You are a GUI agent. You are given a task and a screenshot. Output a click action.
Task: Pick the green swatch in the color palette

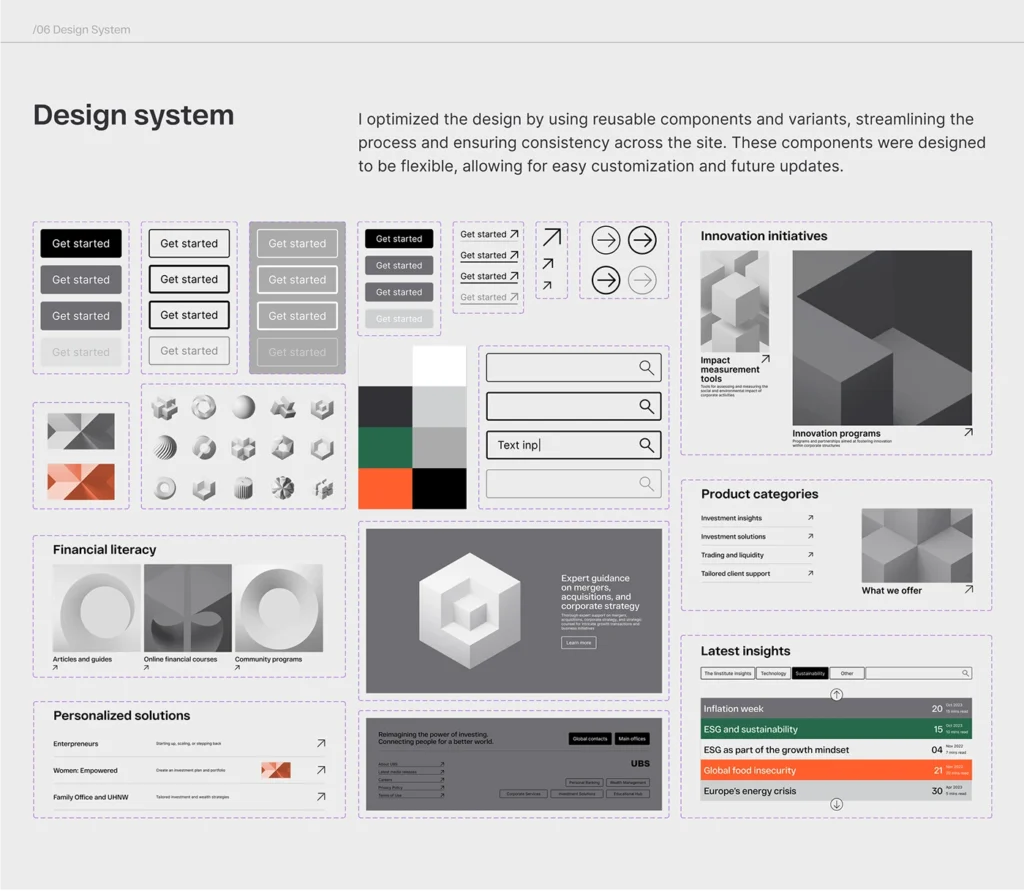385,447
